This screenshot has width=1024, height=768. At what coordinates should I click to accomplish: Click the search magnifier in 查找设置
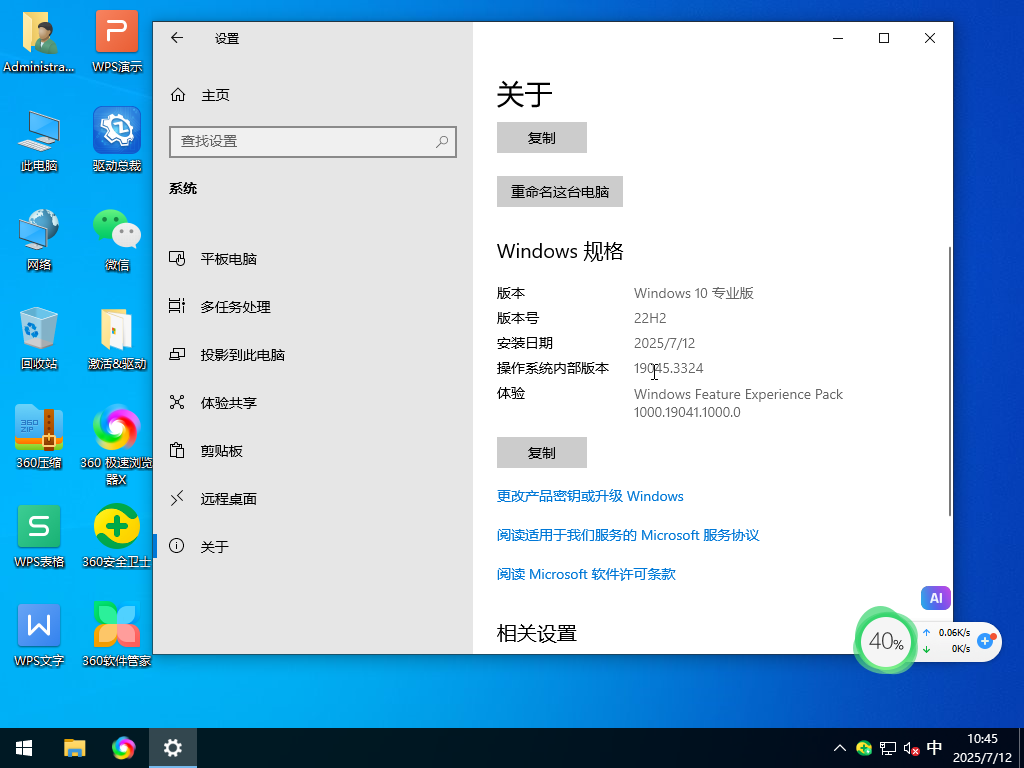click(442, 141)
